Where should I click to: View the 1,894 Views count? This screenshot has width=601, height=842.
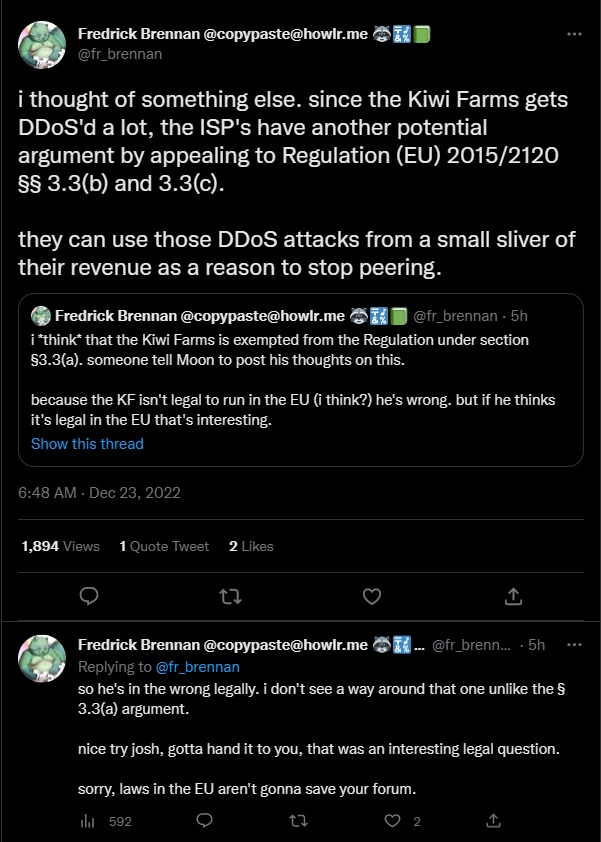click(x=60, y=546)
